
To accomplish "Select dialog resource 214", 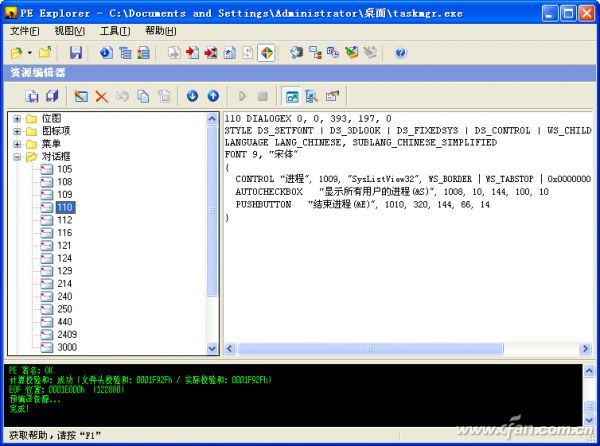I will coord(65,283).
